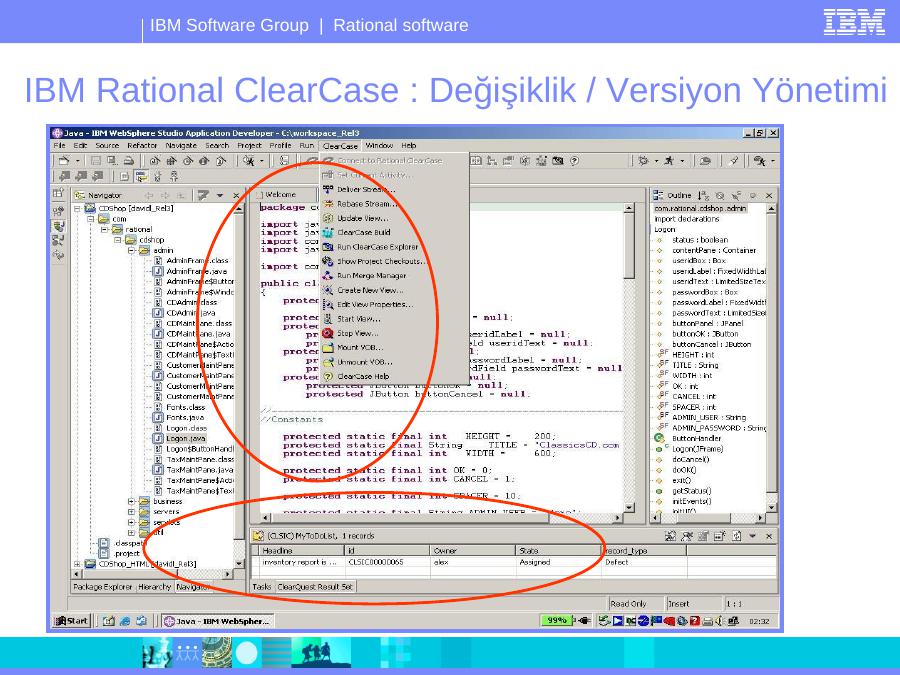Switch to ClearQuest Result Set tab
This screenshot has width=900, height=675.
coord(315,587)
